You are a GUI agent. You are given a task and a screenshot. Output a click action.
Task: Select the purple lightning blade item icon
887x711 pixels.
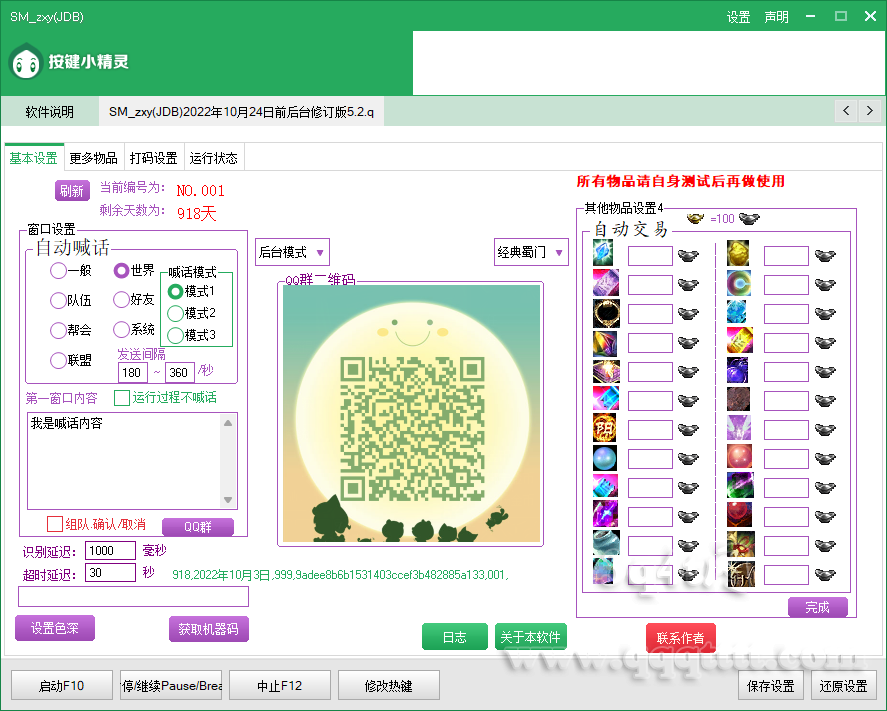pyautogui.click(x=605, y=514)
